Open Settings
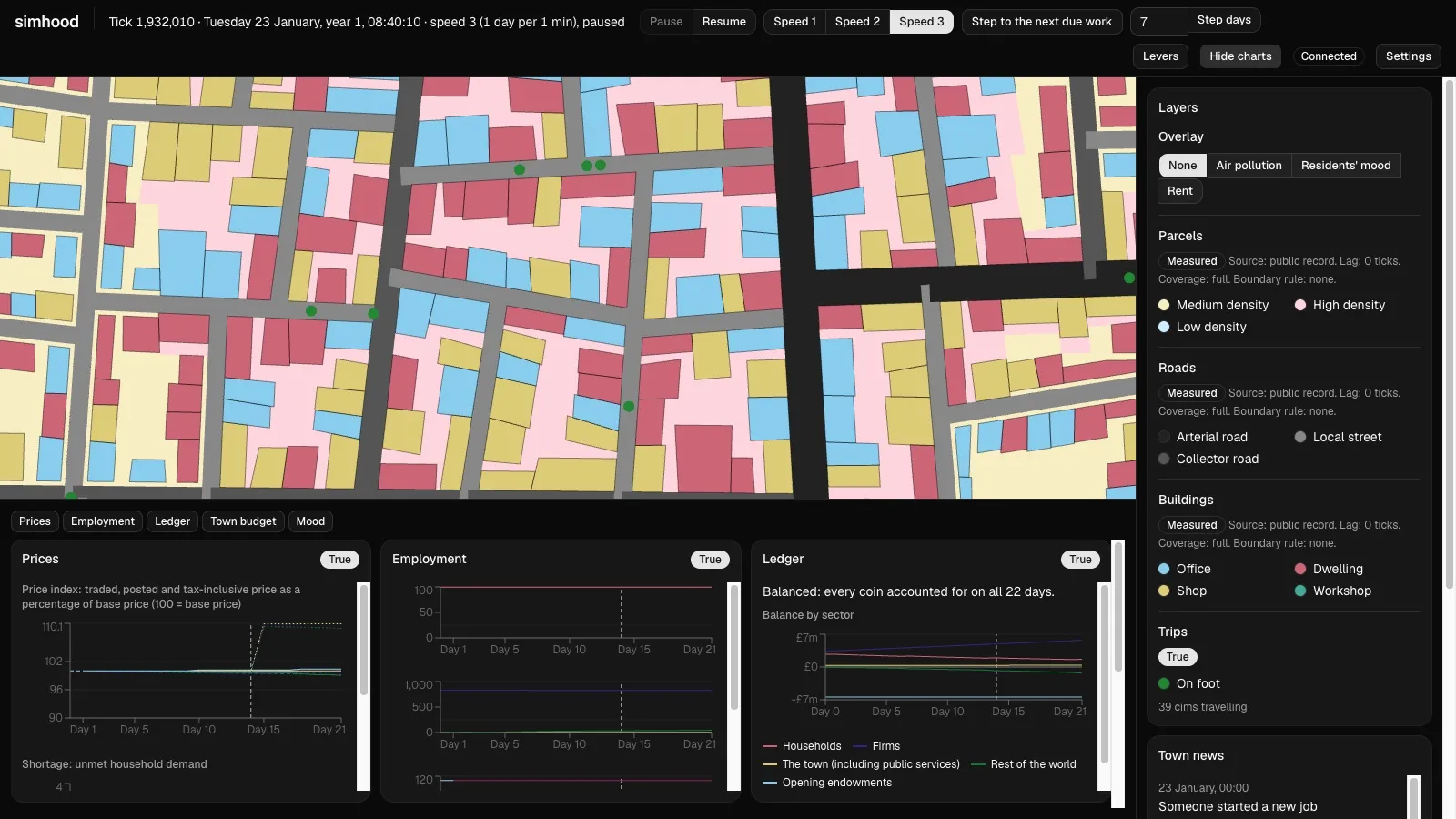The height and width of the screenshot is (819, 1456). [x=1408, y=56]
